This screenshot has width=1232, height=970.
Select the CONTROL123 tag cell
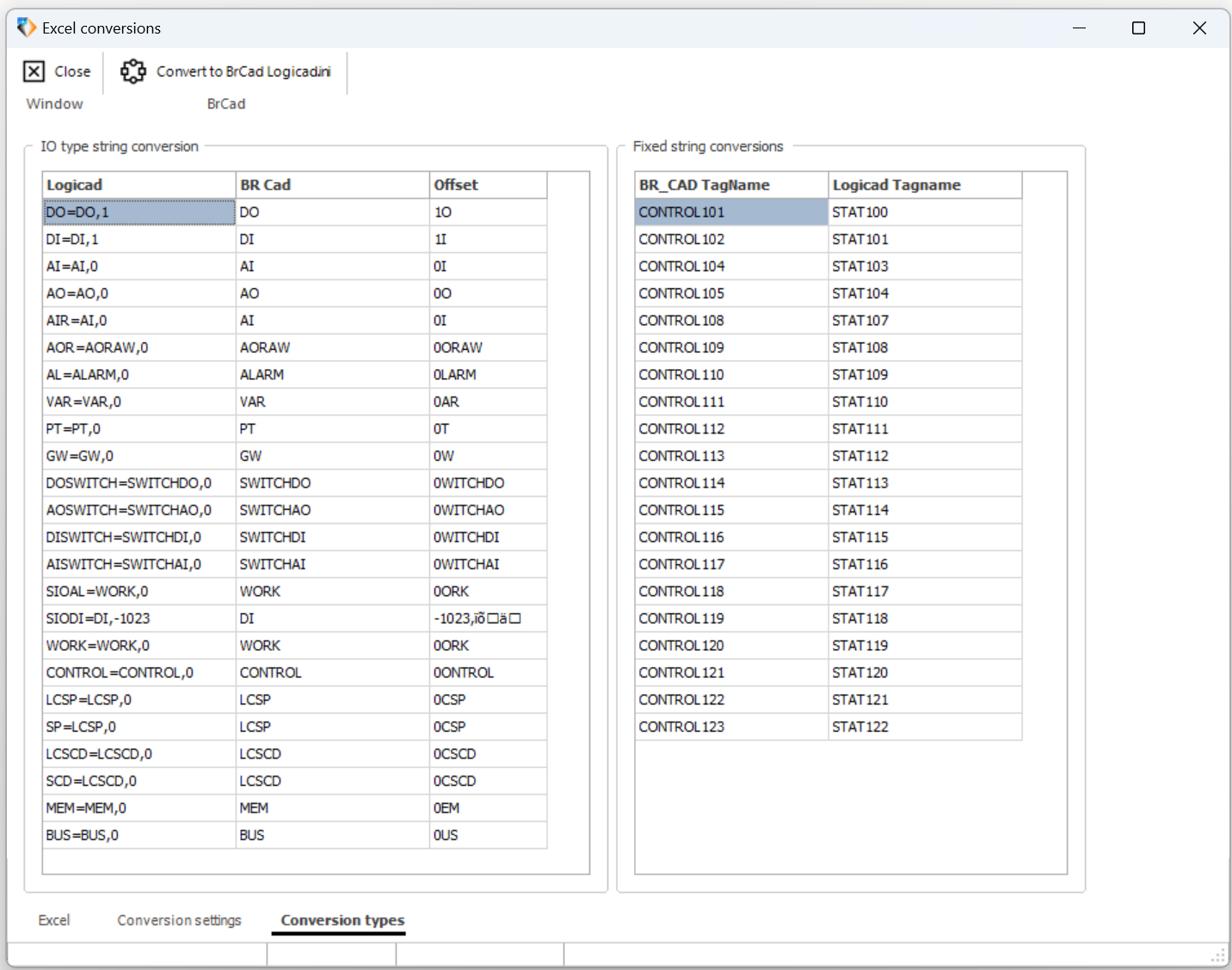pos(731,727)
